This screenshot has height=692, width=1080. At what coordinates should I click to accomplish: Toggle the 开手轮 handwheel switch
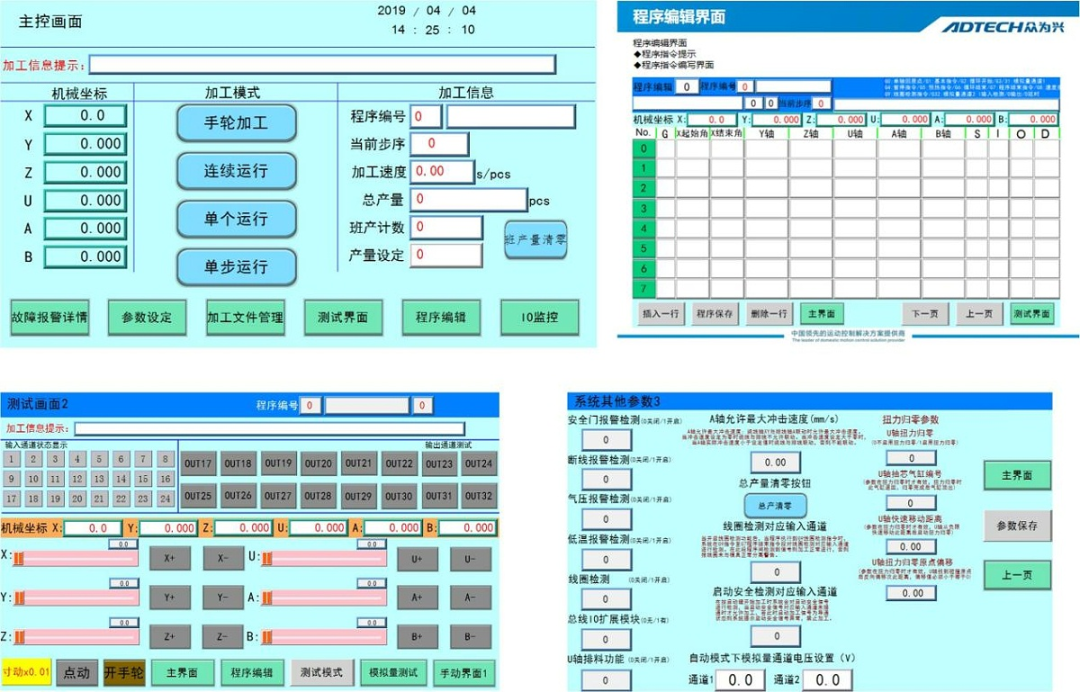[x=124, y=672]
